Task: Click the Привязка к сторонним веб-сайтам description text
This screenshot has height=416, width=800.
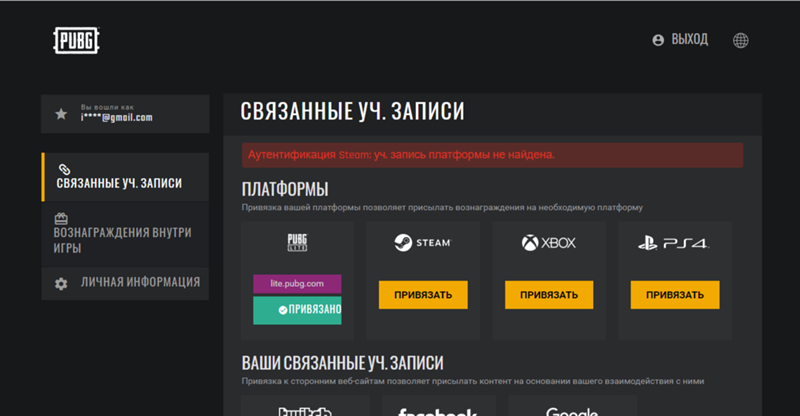Action: coord(472,381)
